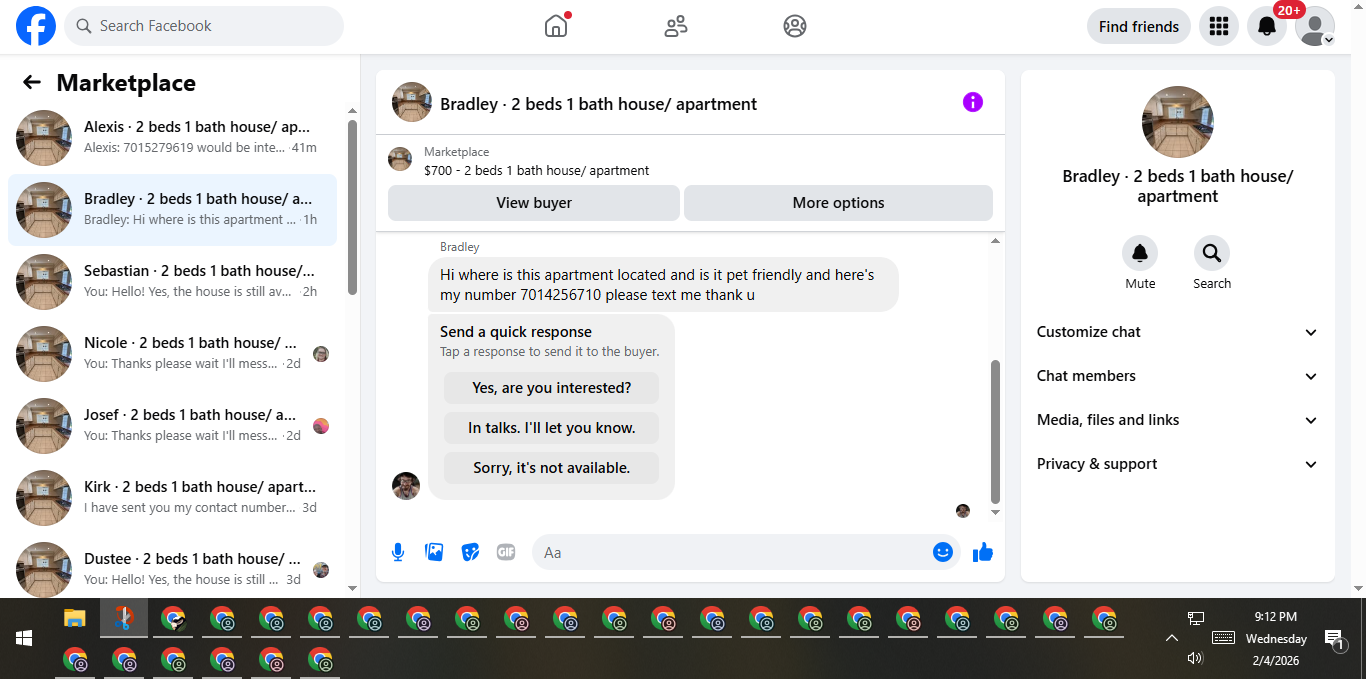1366x679 pixels.
Task: Send quick response "Sorry, it's not available."
Action: (x=551, y=468)
